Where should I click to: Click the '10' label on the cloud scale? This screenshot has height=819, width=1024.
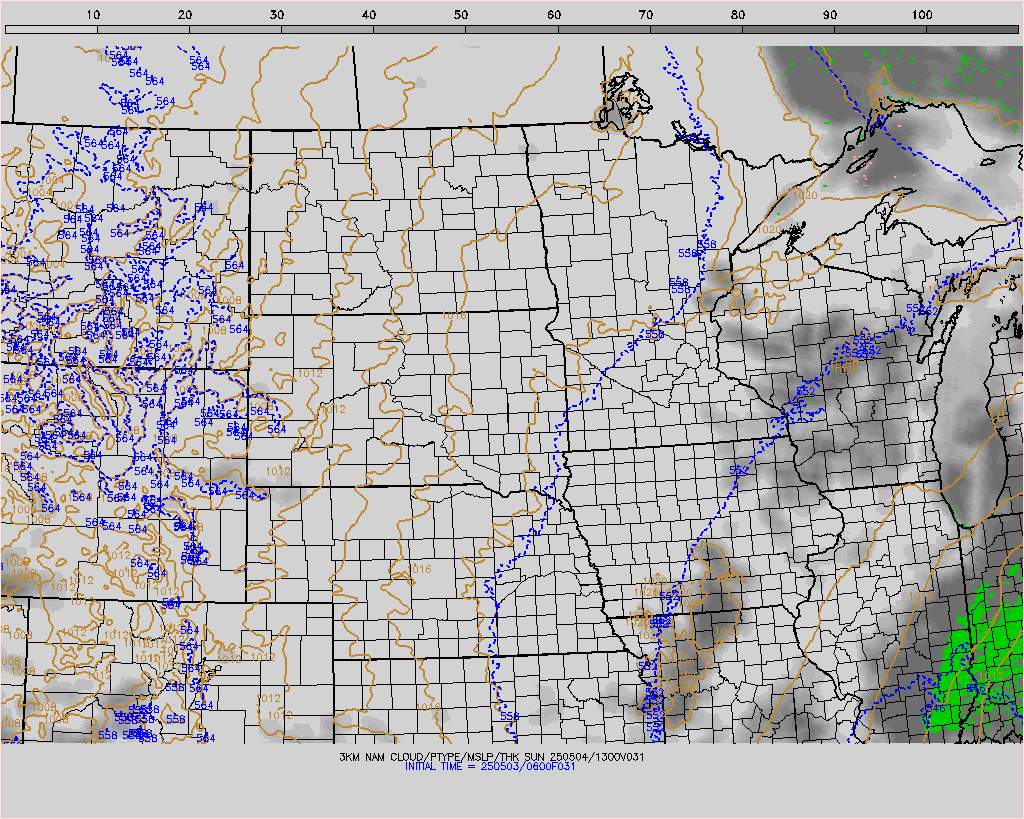click(93, 15)
